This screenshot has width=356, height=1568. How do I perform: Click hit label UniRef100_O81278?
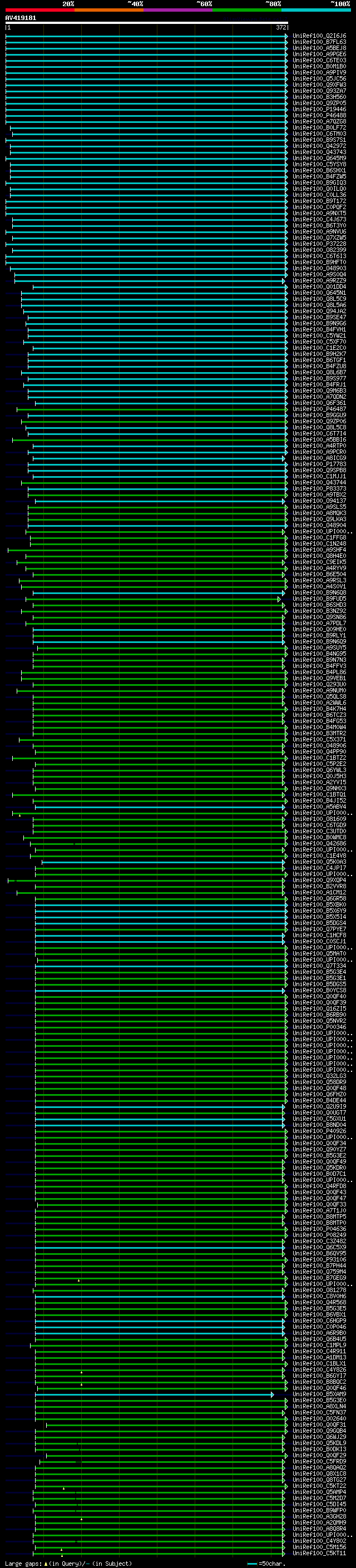click(x=319, y=1290)
